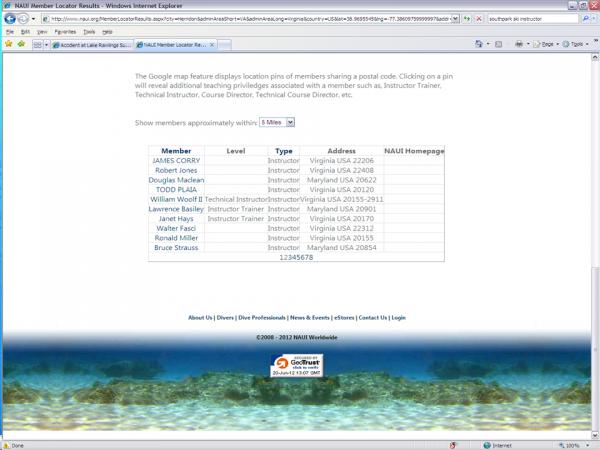Open the News & Events footer link

point(310,318)
